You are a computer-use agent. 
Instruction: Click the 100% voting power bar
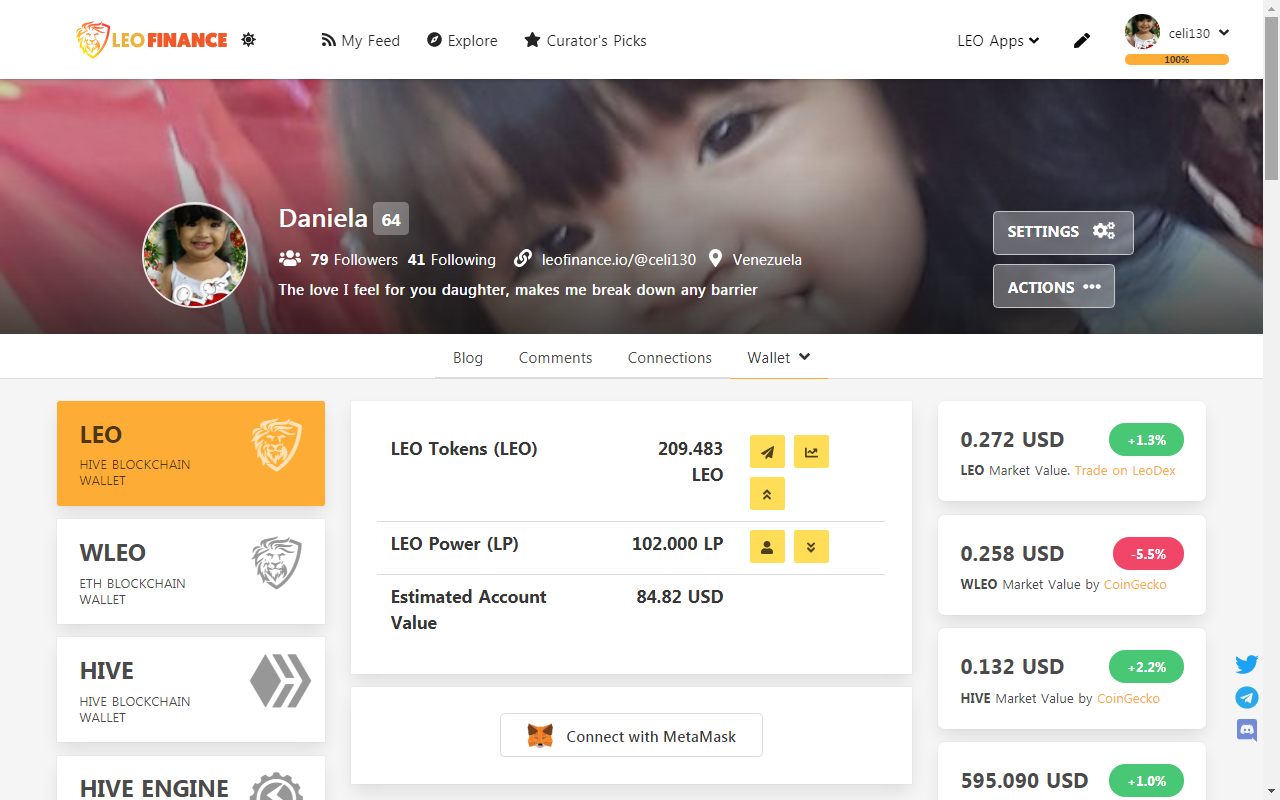[1177, 59]
